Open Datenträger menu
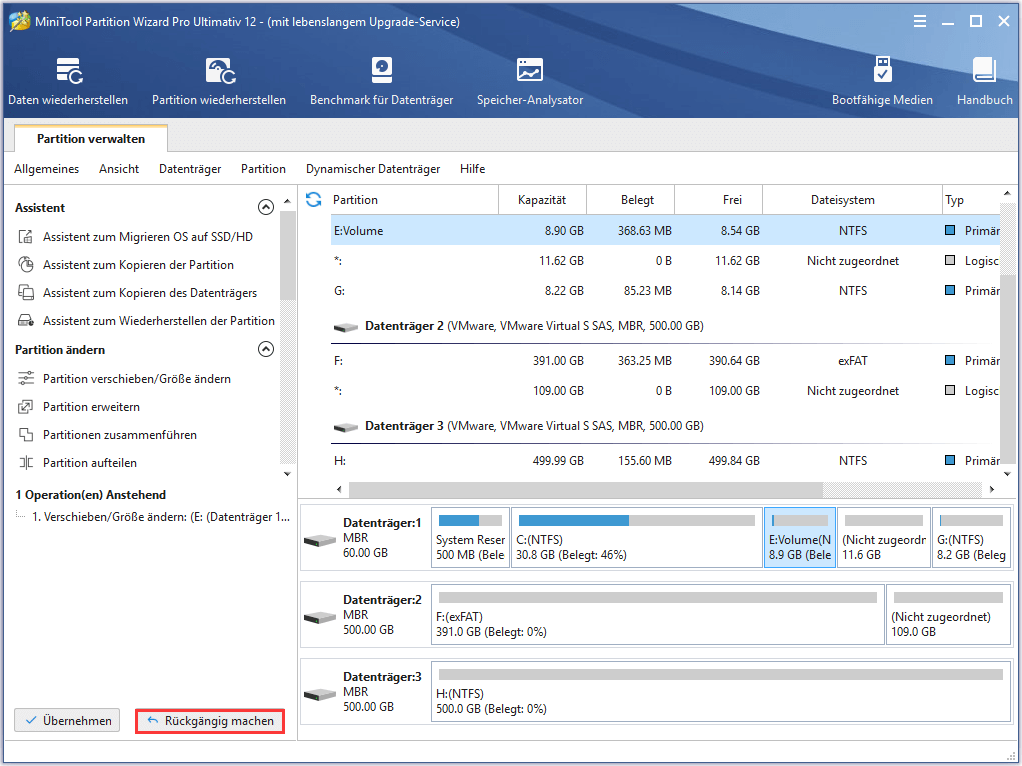1022x766 pixels. pos(190,169)
